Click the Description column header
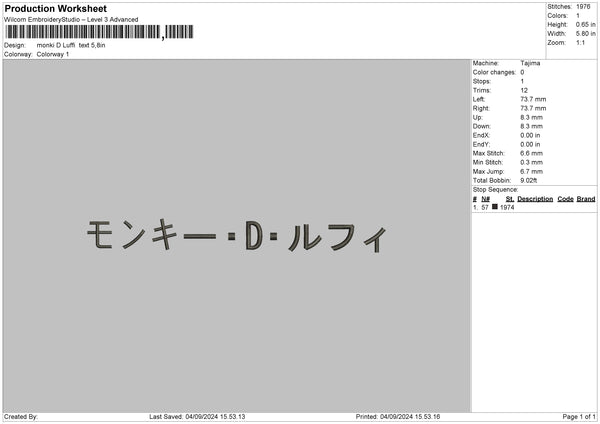 pos(535,199)
